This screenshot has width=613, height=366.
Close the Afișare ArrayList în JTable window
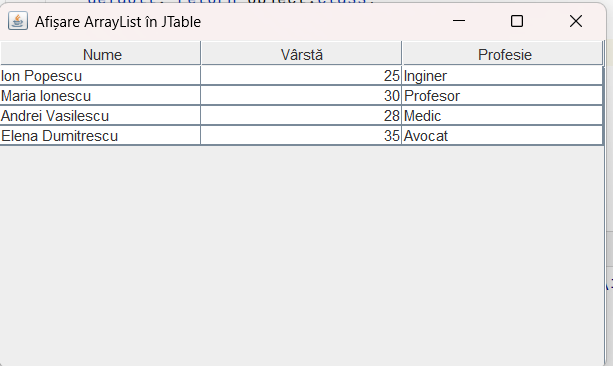[575, 21]
